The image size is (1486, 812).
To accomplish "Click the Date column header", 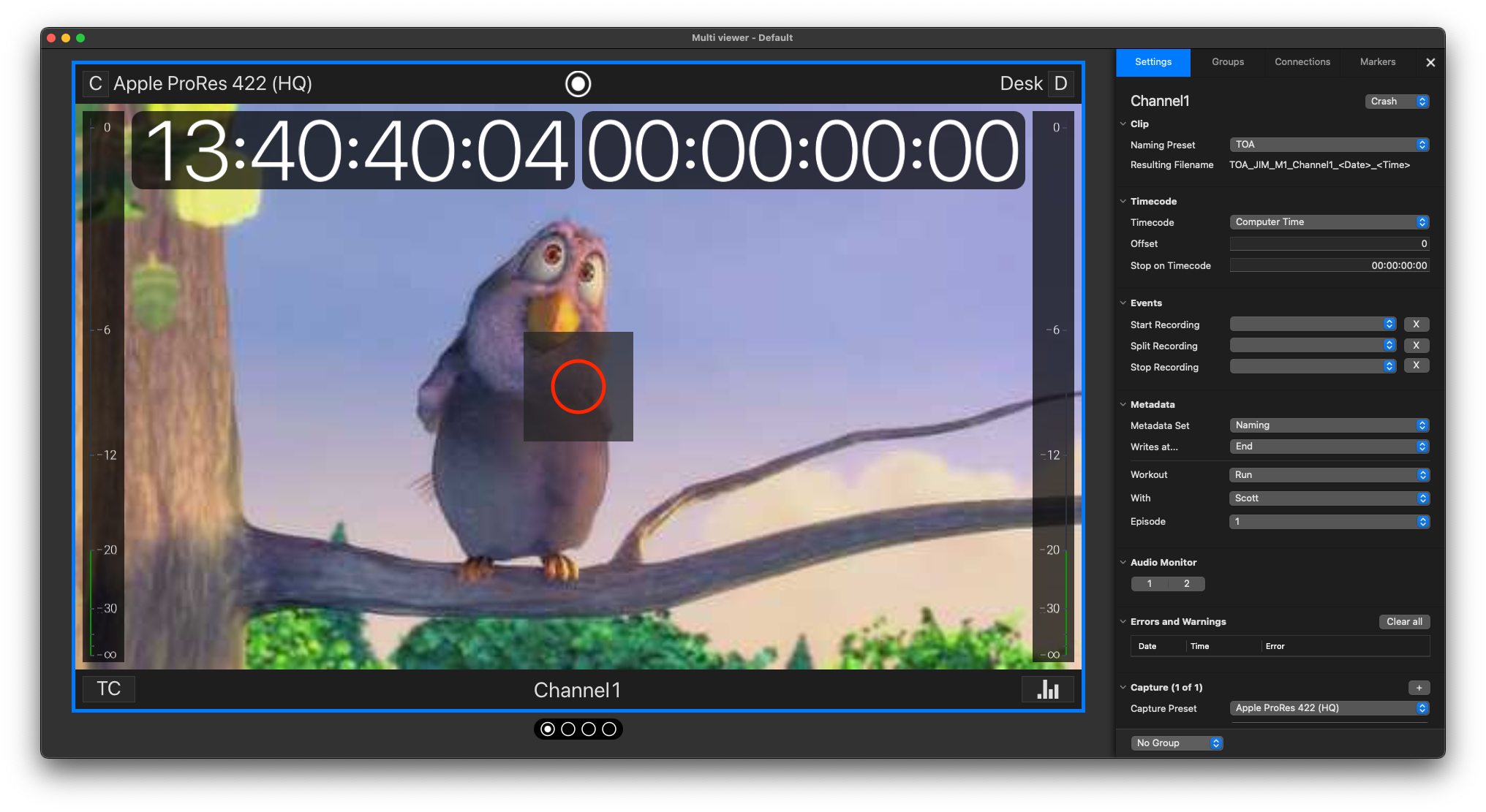I will pyautogui.click(x=1147, y=646).
